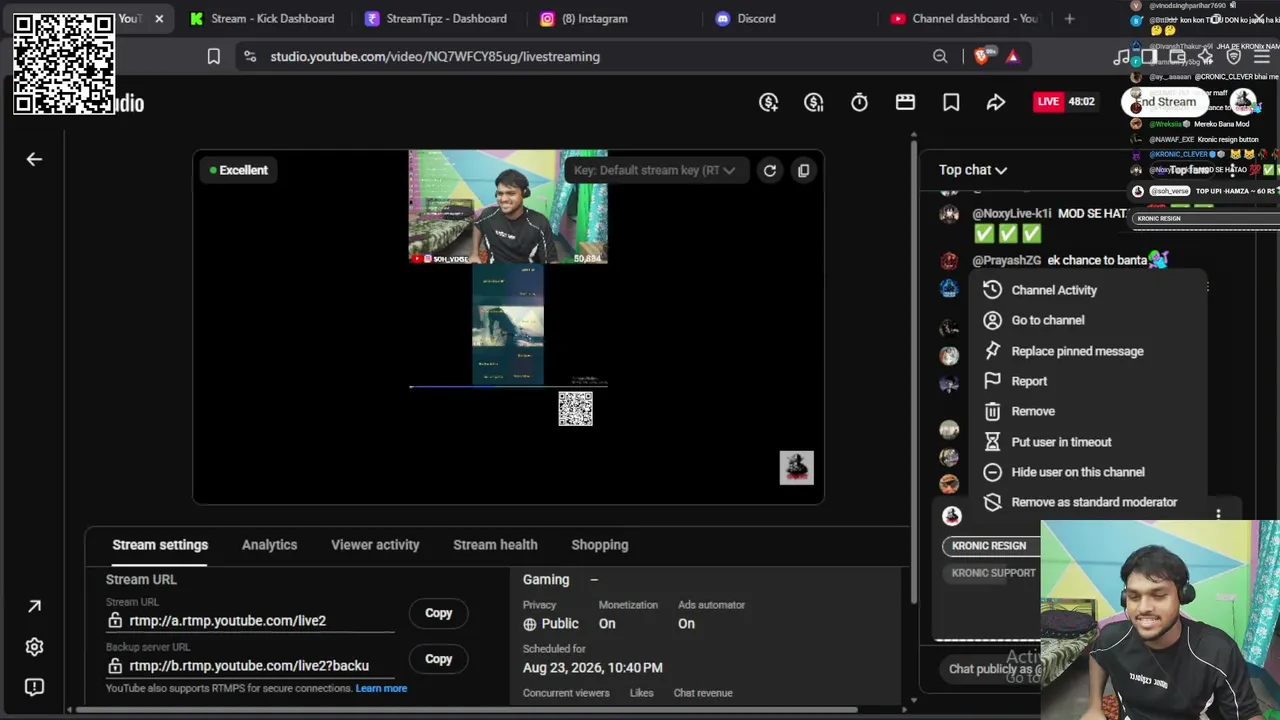Switch to the Shopping tab
The height and width of the screenshot is (720, 1280).
(x=600, y=545)
